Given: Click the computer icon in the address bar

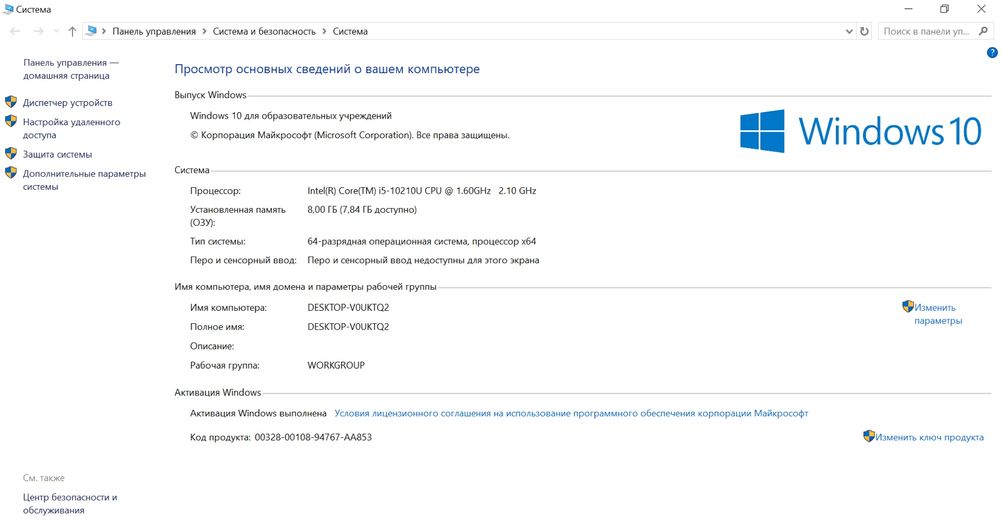Looking at the screenshot, I should (91, 31).
